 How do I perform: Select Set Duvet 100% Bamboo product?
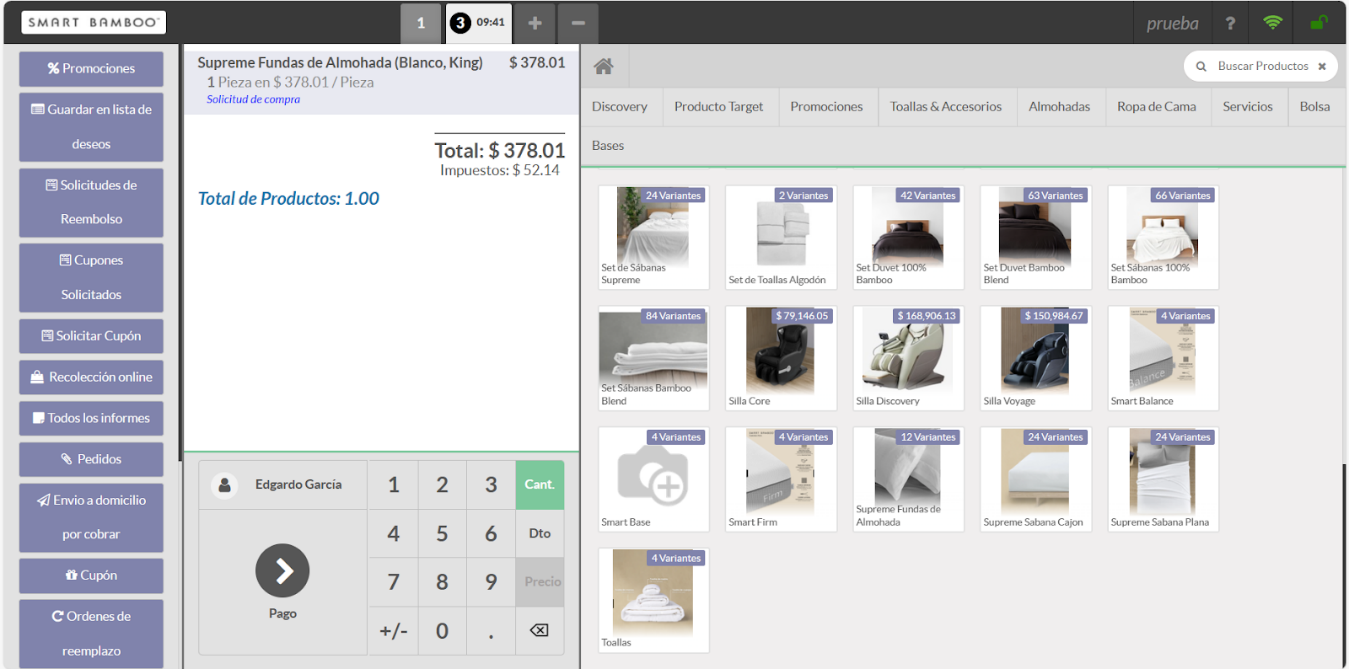tap(908, 237)
